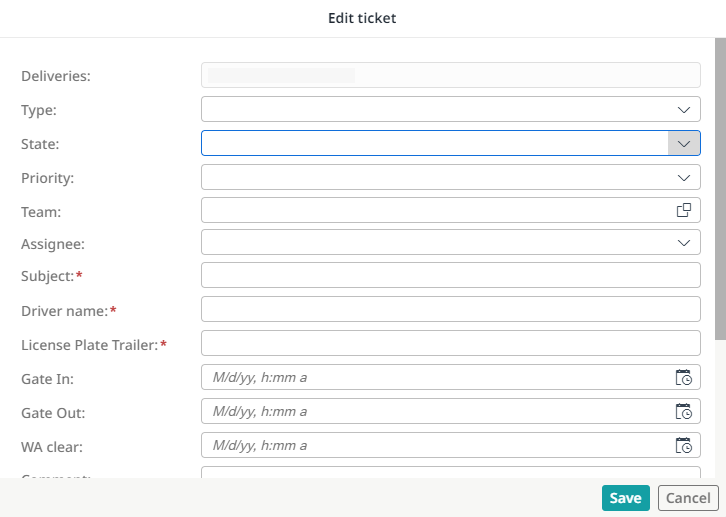Screen dimensions: 726x517
Task: Click the 'License Plate Trailer:' label
Action: [x=90, y=345]
